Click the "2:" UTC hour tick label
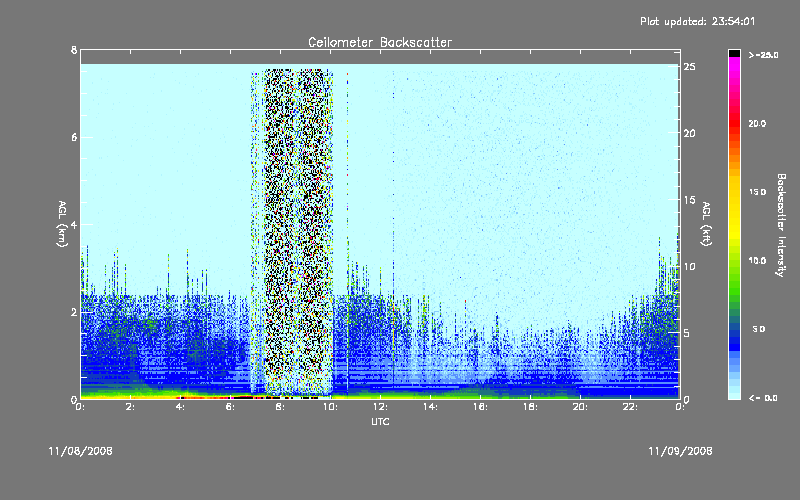 [131, 407]
